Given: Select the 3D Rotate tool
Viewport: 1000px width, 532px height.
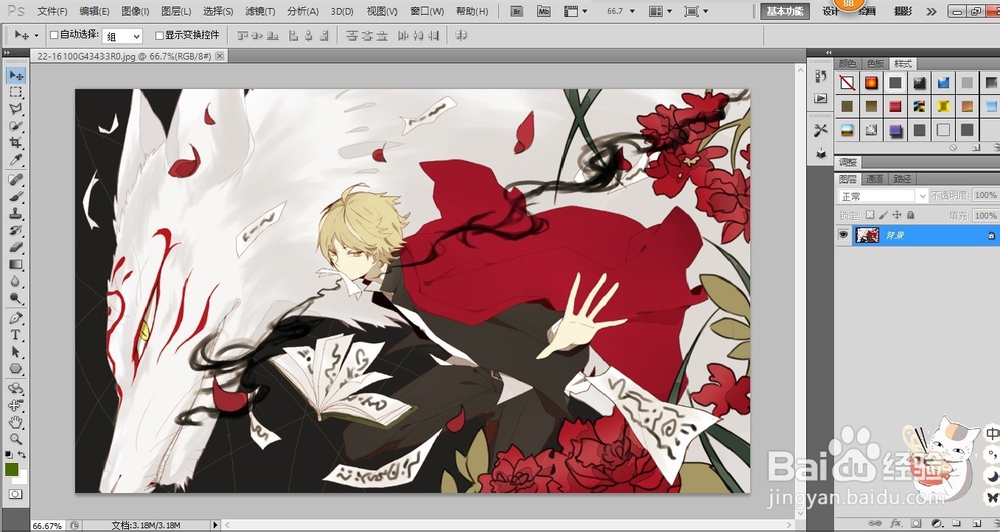Looking at the screenshot, I should 16,388.
